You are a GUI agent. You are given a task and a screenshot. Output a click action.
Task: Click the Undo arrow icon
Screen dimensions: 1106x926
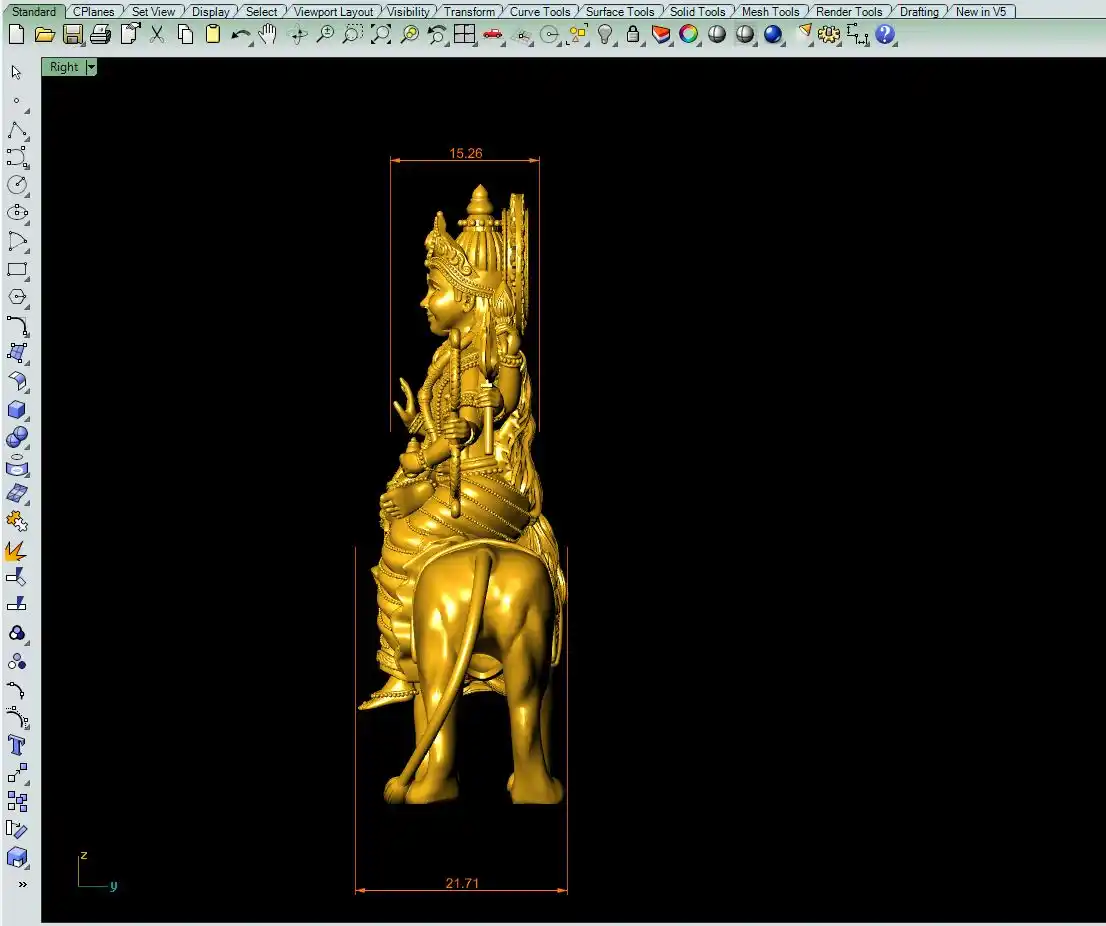[x=240, y=35]
